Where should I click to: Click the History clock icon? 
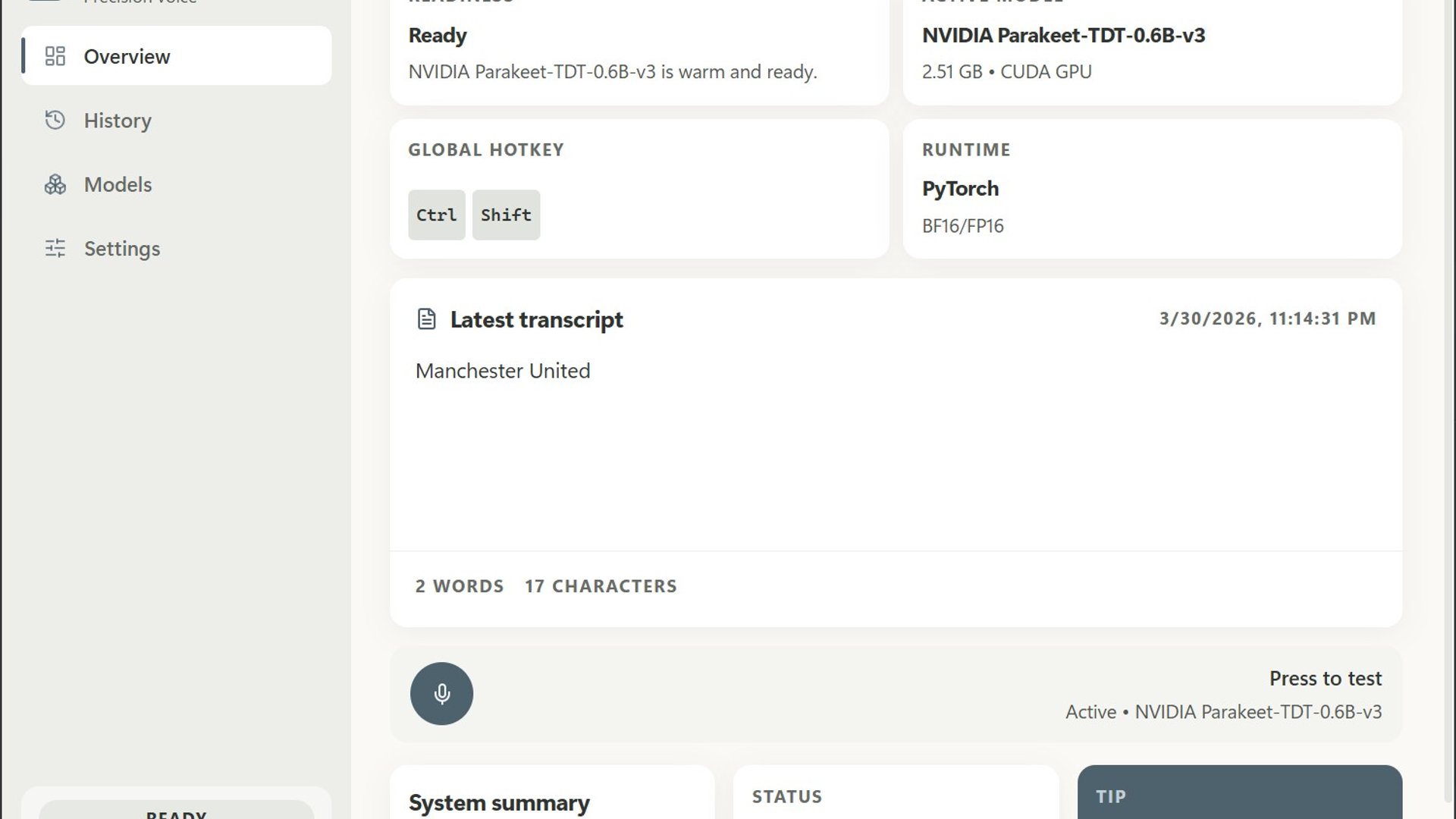pos(55,120)
